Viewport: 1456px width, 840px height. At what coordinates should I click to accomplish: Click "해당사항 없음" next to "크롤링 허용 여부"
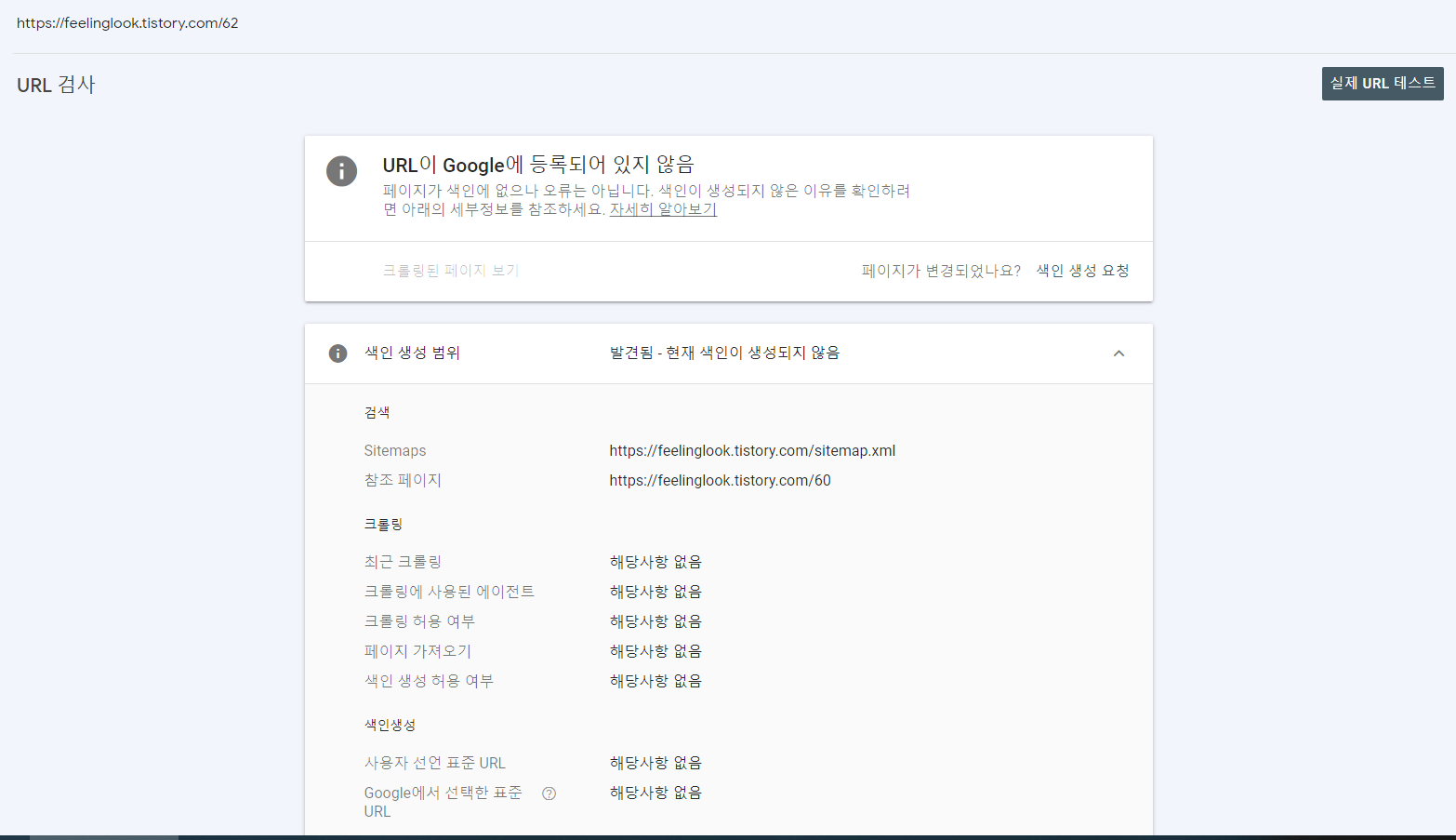(x=655, y=620)
